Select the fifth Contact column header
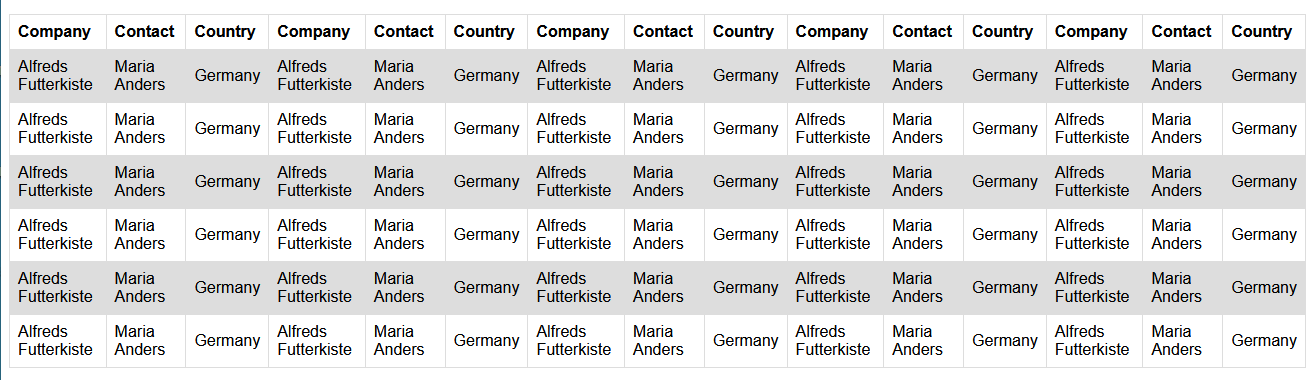 1181,31
